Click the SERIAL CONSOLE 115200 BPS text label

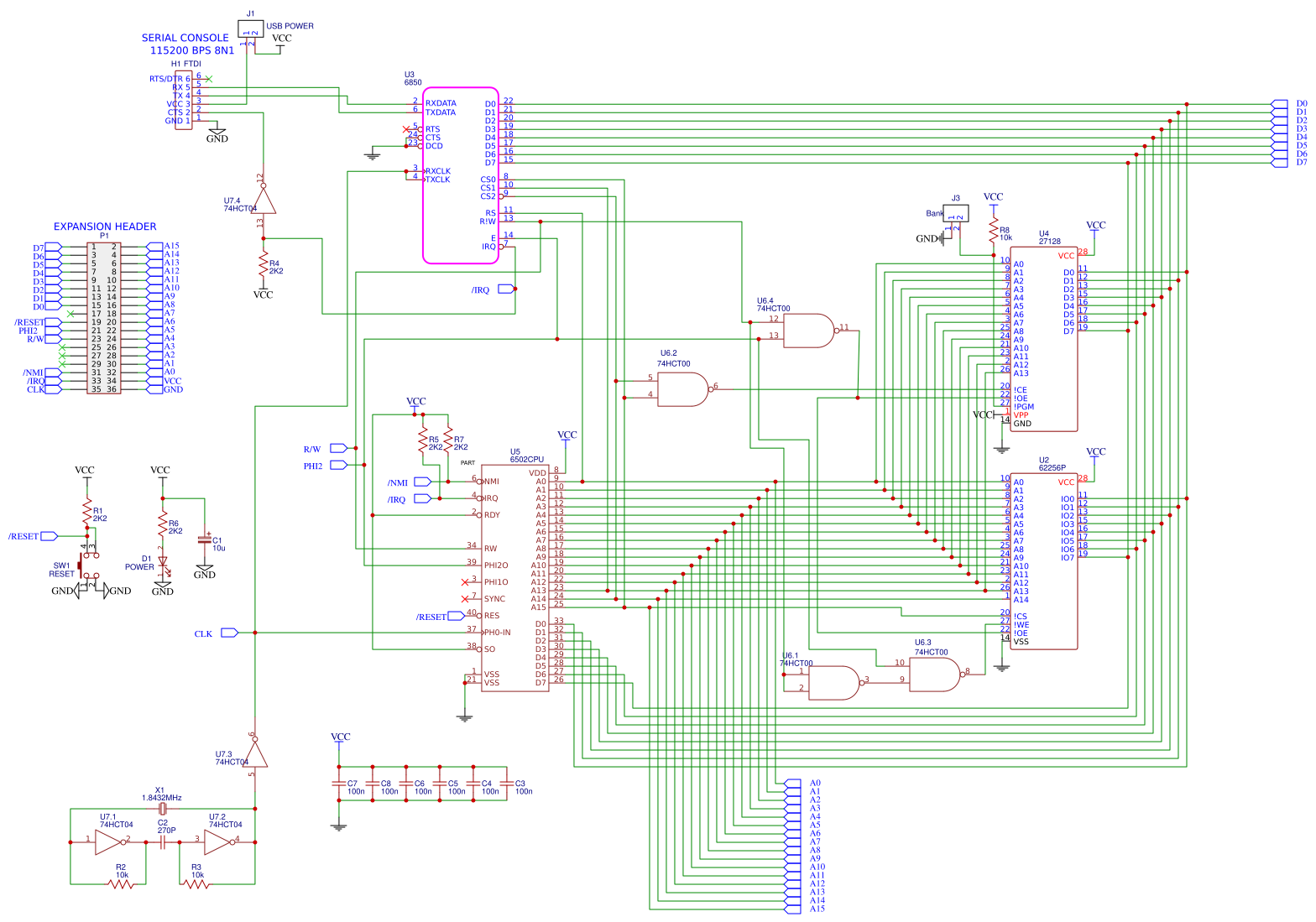pos(189,44)
